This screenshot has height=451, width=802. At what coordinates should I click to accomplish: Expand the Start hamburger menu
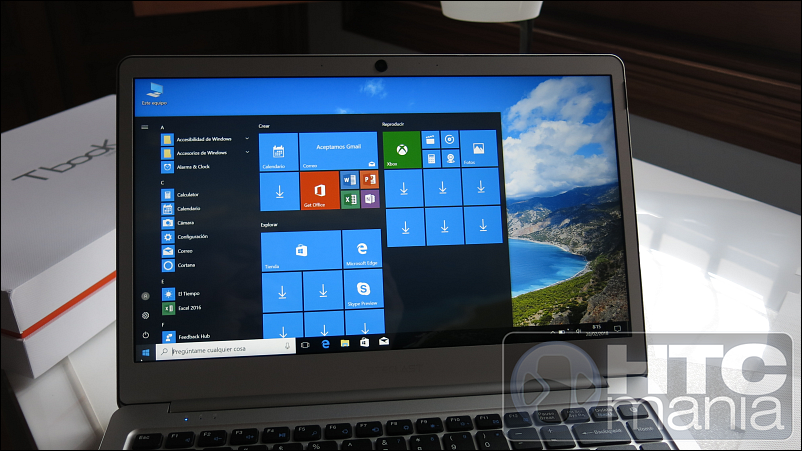tap(145, 127)
